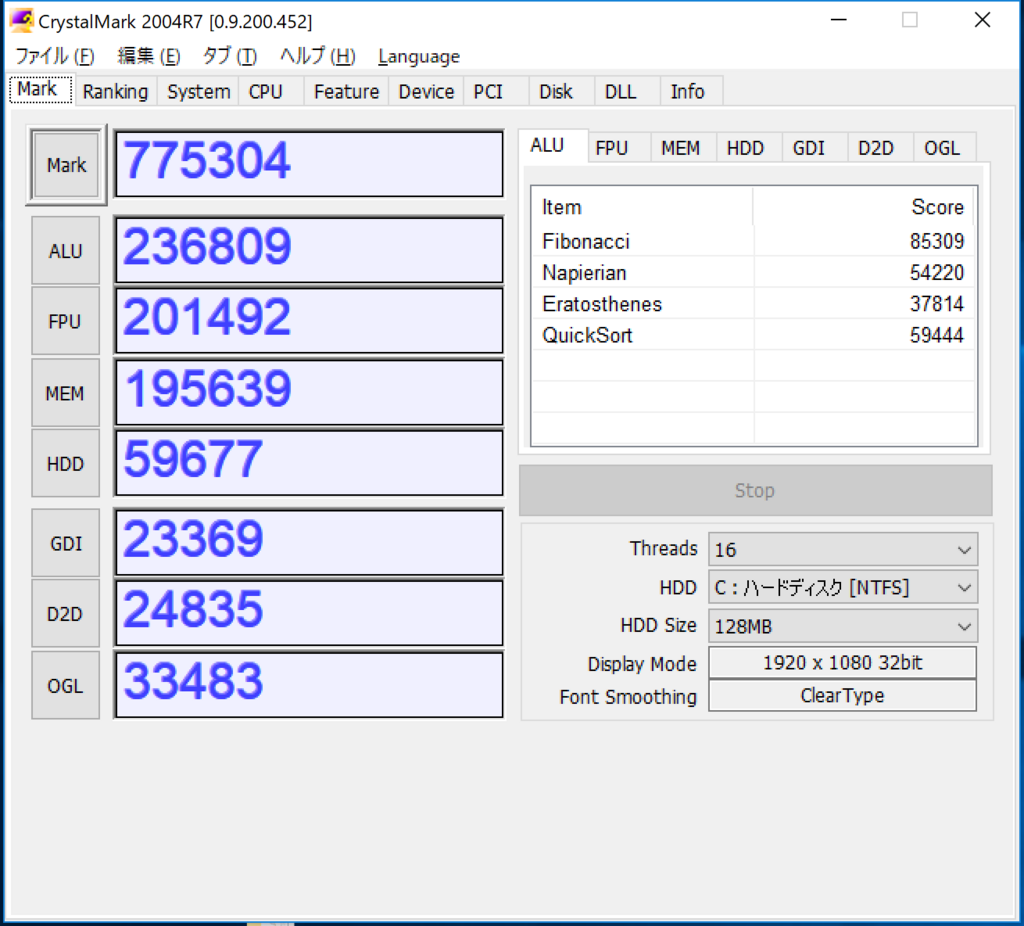The width and height of the screenshot is (1024, 926).
Task: Click the Eratosthenes score 37814
Action: (x=936, y=304)
